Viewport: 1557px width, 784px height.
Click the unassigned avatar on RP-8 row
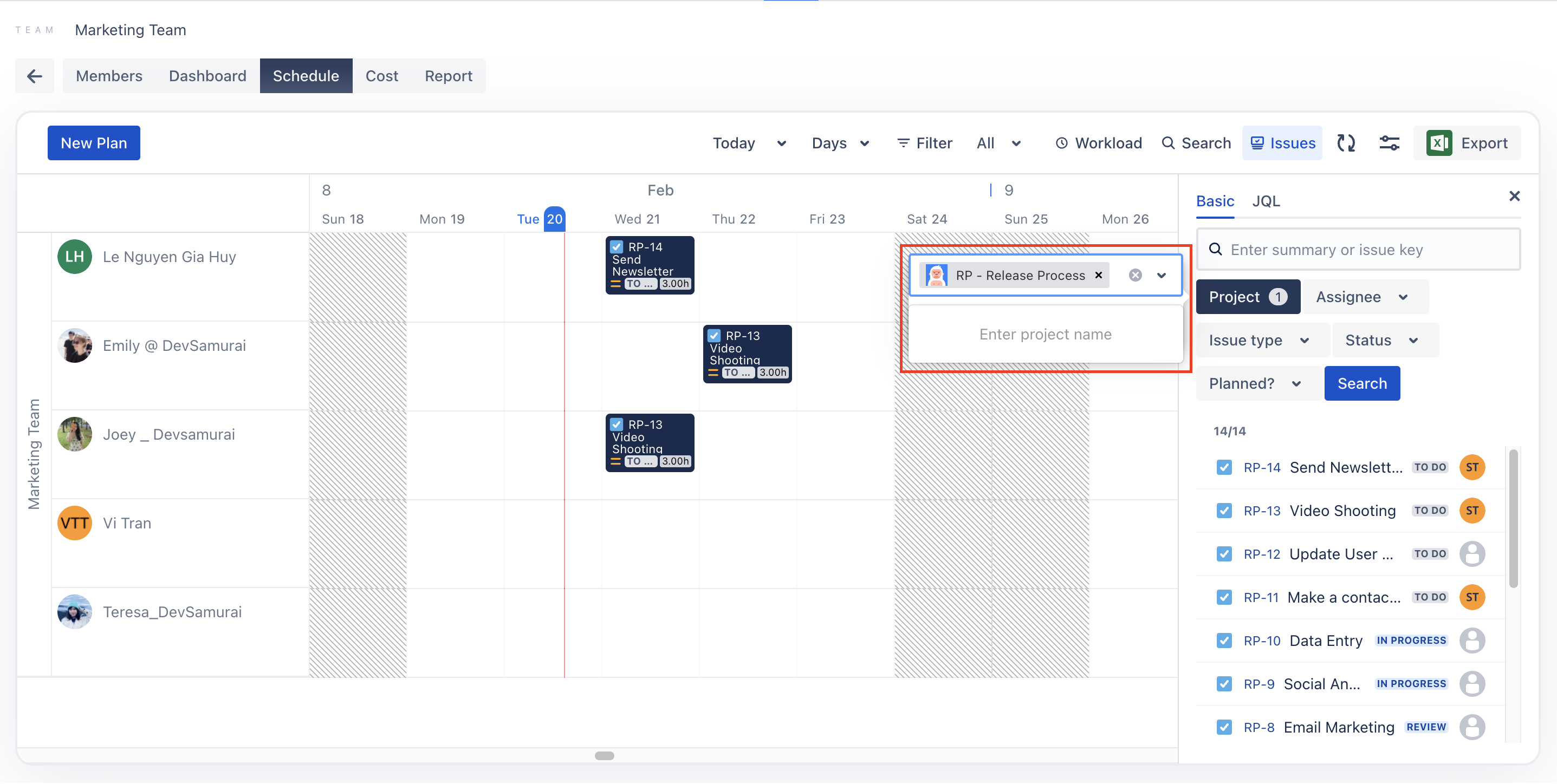(x=1472, y=728)
